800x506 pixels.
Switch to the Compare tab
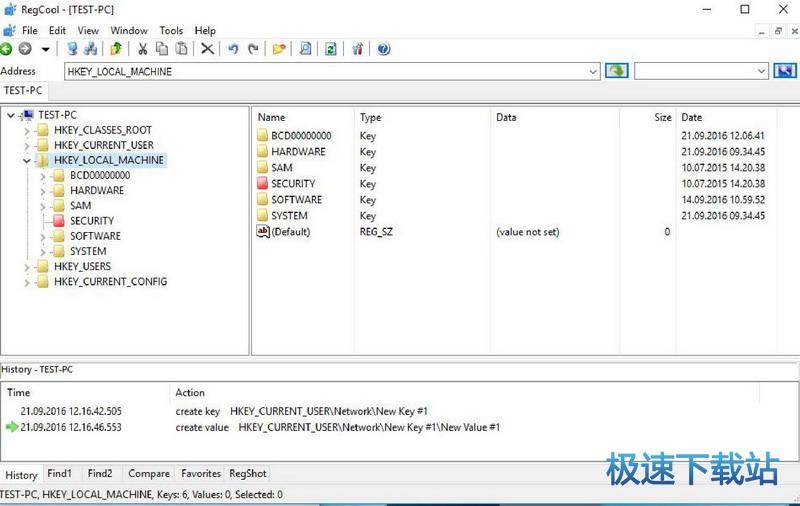[x=149, y=474]
